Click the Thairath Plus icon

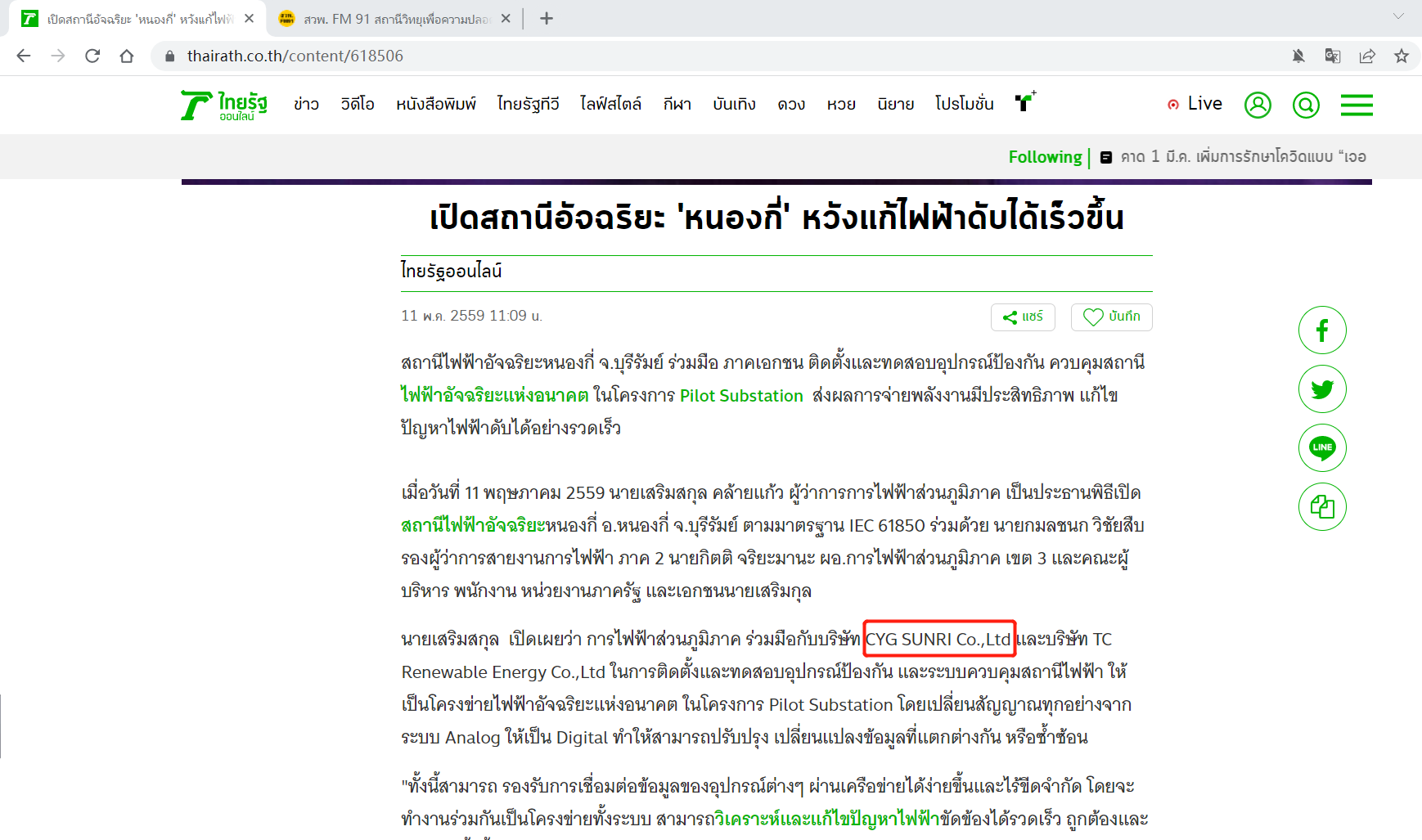coord(1024,101)
